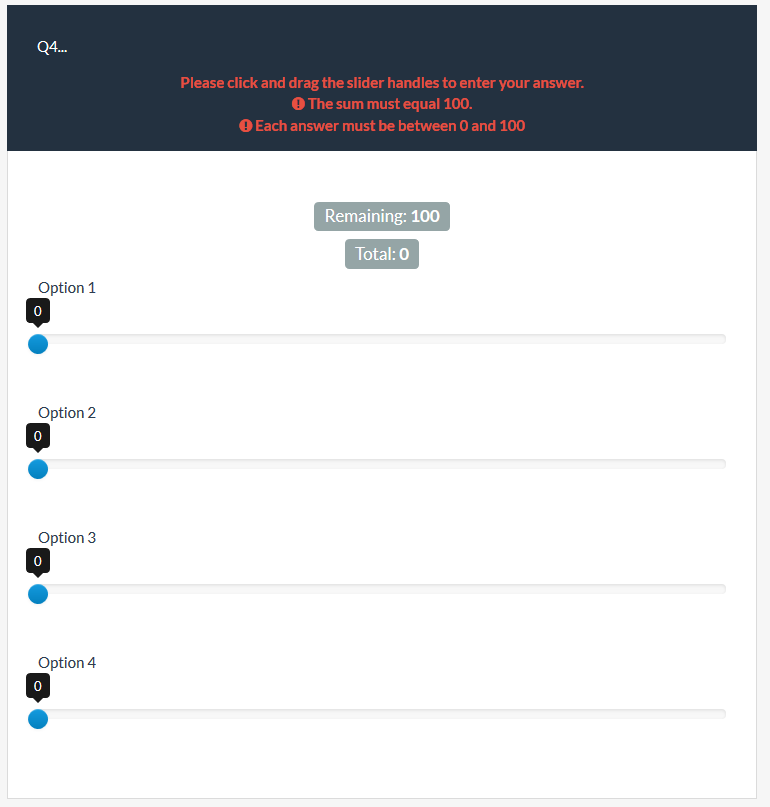Viewport: 770px width, 807px height.
Task: Click the Option 1 slider handle
Action: (38, 344)
